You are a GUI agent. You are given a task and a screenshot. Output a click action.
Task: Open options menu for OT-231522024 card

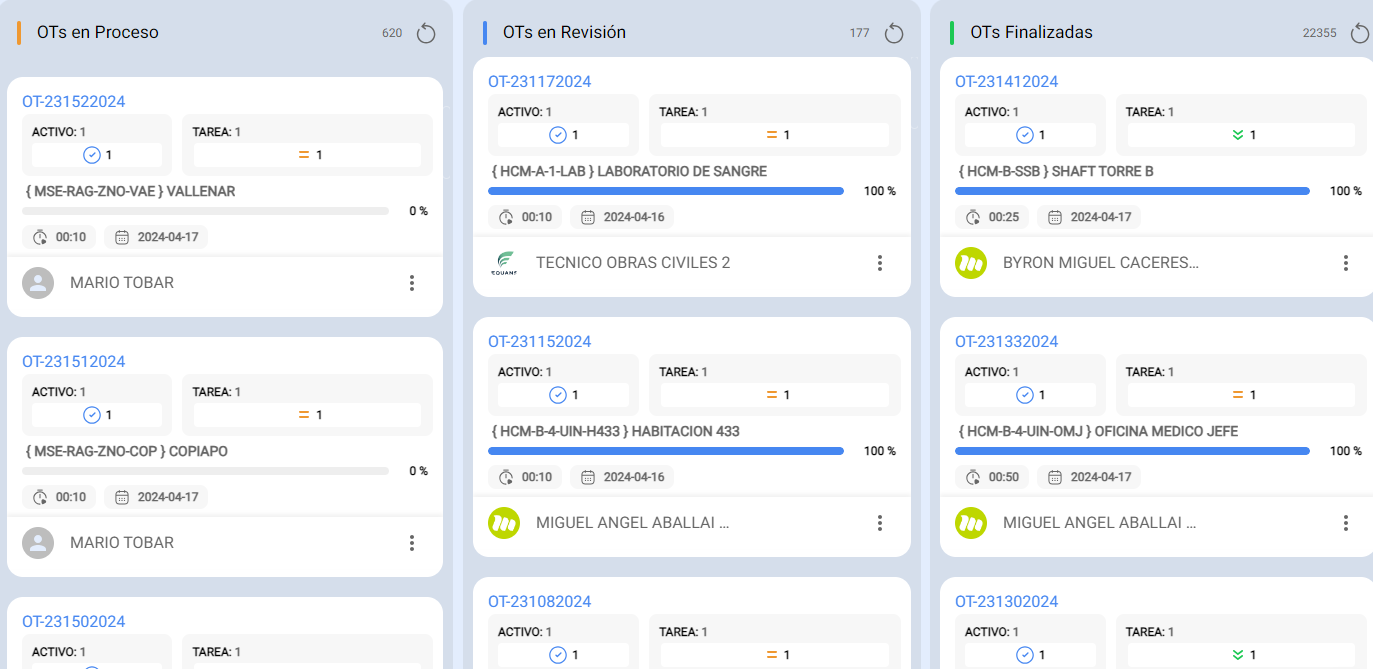pyautogui.click(x=412, y=283)
